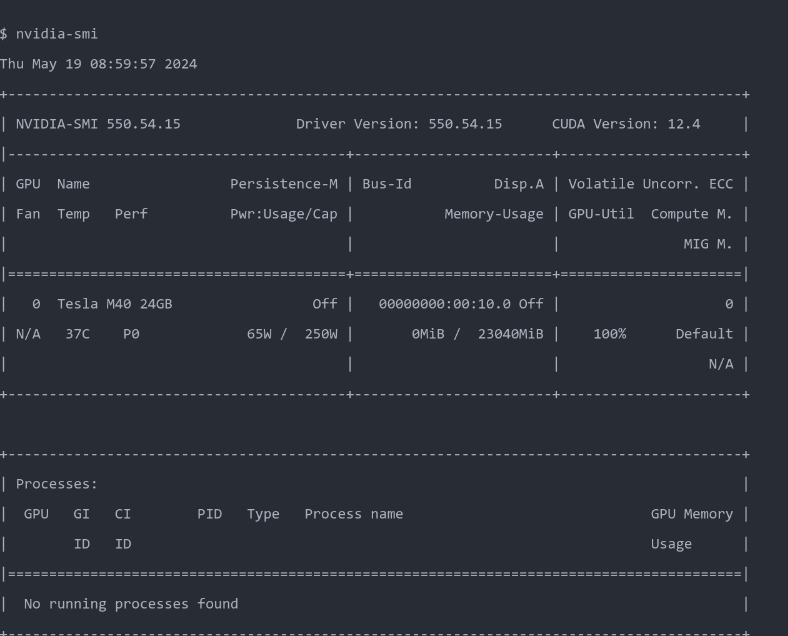
Task: Select the Tesla M40 24GB GPU name
Action: click(115, 304)
